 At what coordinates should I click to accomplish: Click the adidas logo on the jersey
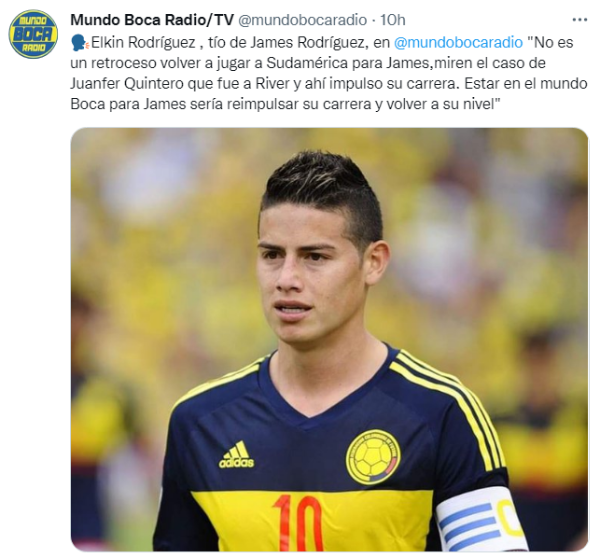pos(236,454)
